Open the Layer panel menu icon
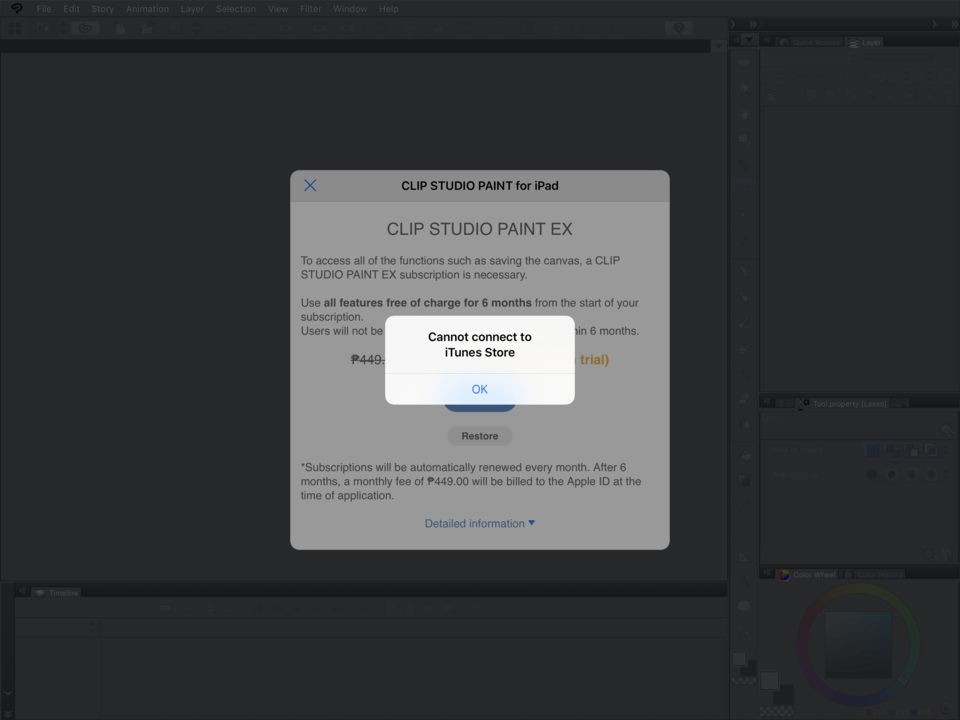 pos(767,40)
